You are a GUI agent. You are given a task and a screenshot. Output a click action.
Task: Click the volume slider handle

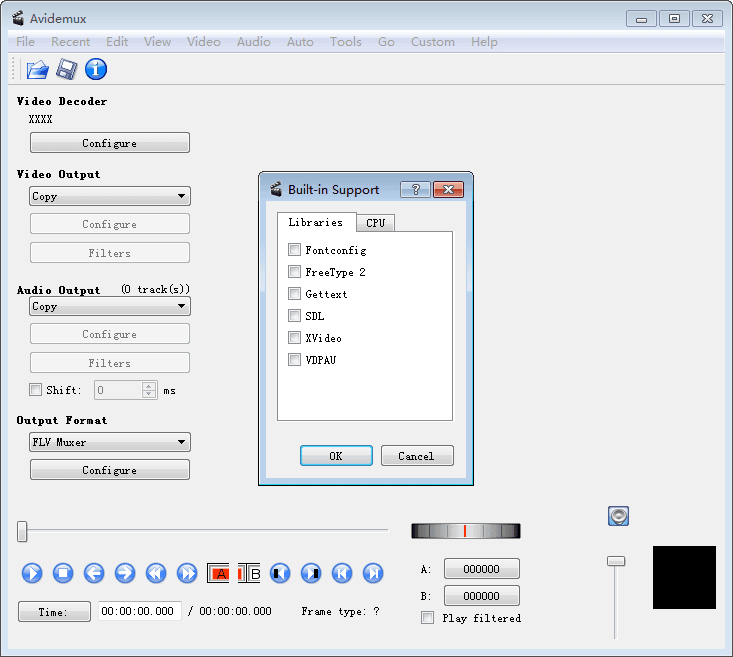616,561
